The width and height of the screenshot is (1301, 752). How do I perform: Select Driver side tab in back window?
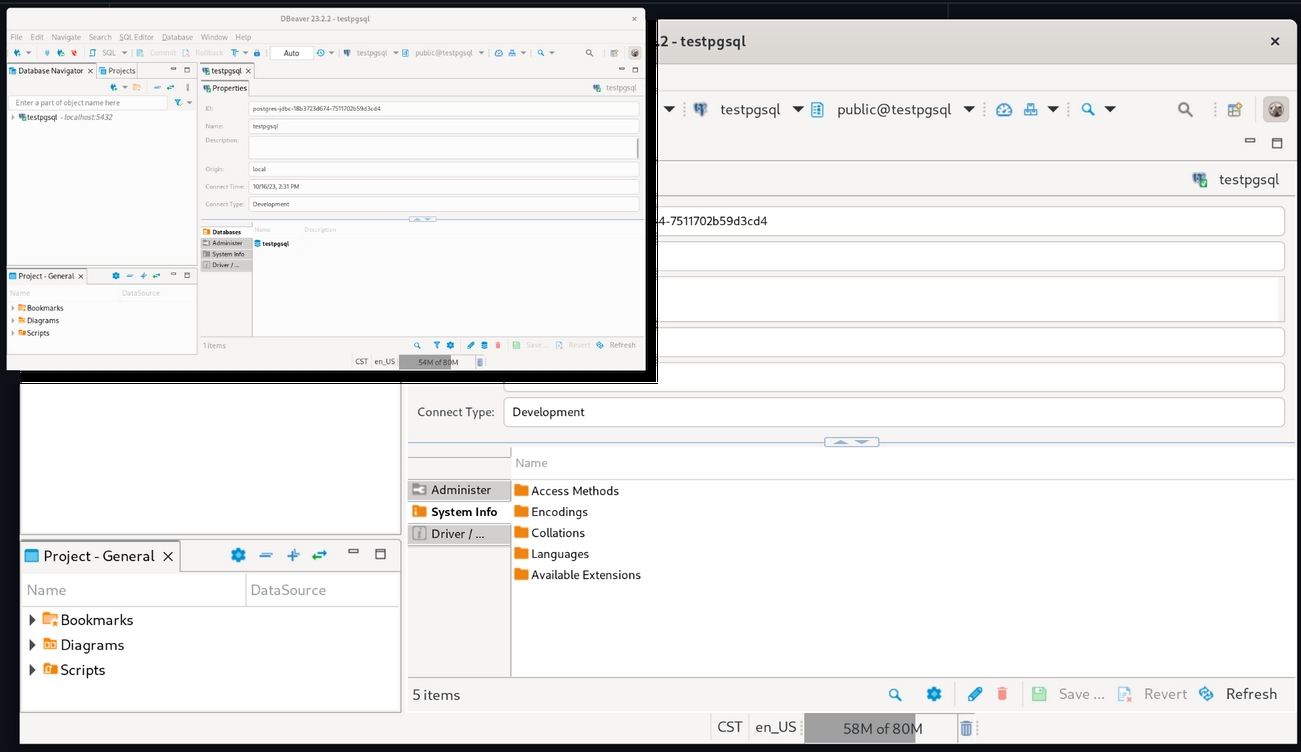click(460, 534)
